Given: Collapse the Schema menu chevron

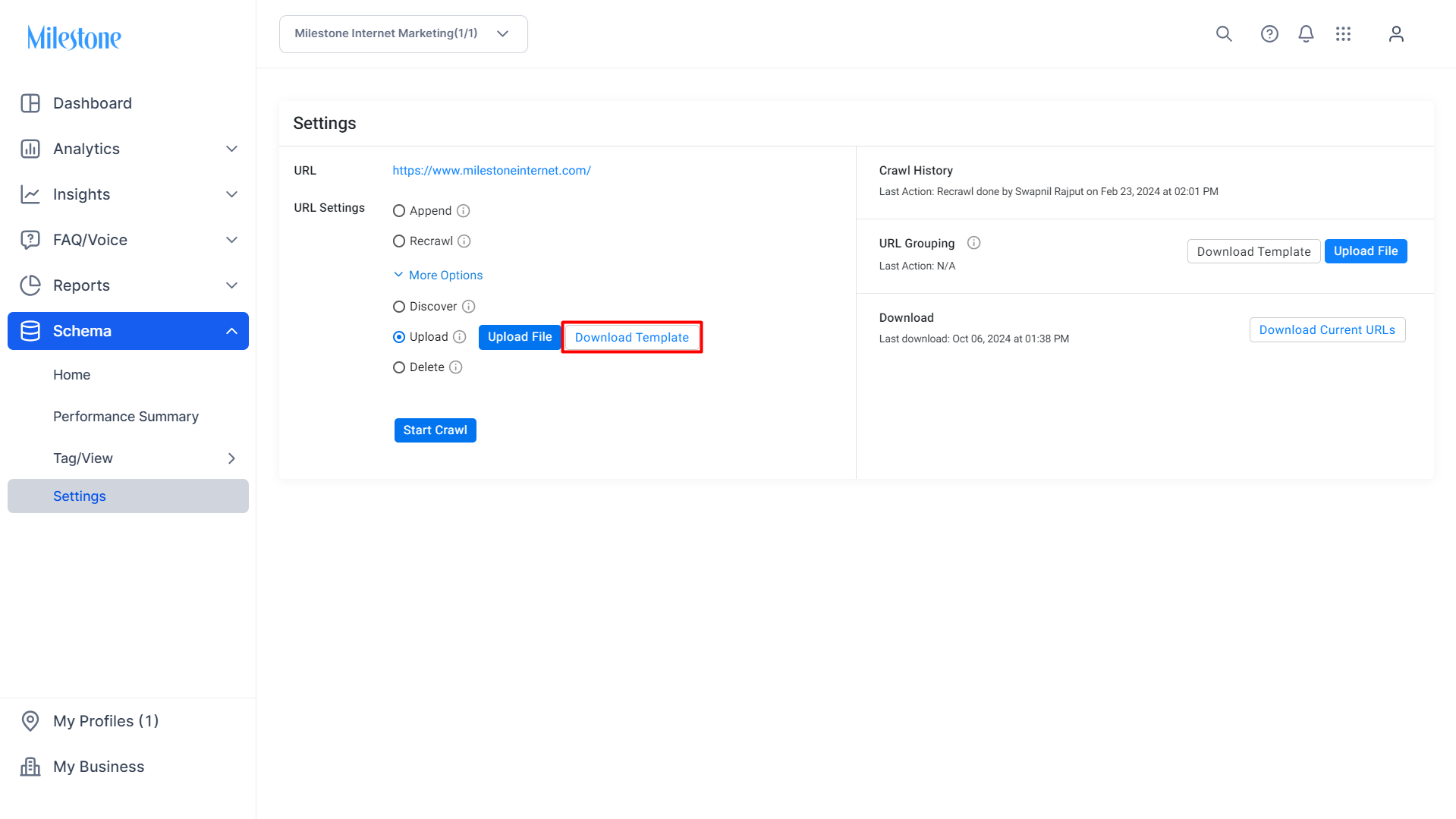Looking at the screenshot, I should tap(232, 331).
